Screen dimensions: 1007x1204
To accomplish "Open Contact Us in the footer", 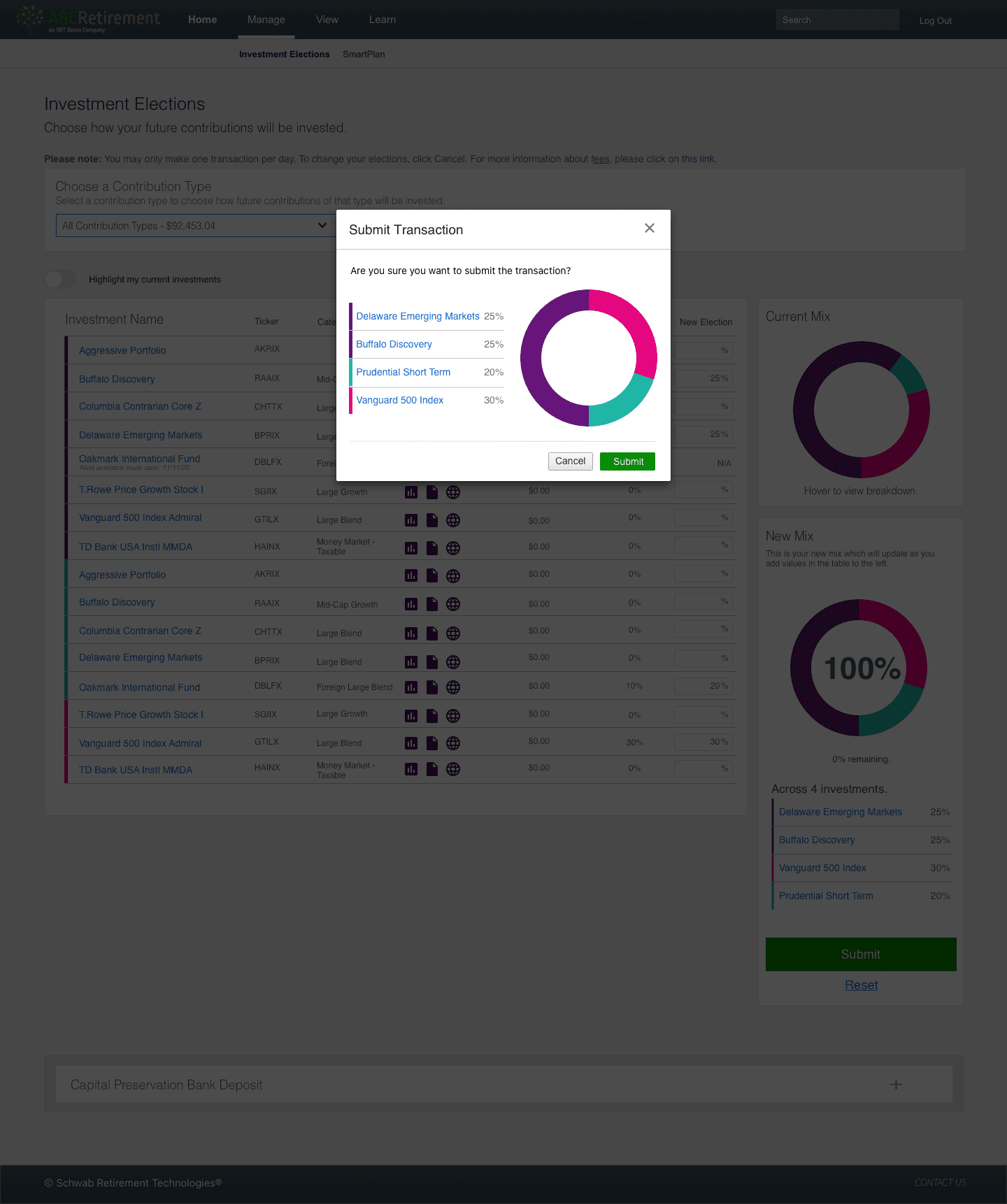I will [940, 1182].
